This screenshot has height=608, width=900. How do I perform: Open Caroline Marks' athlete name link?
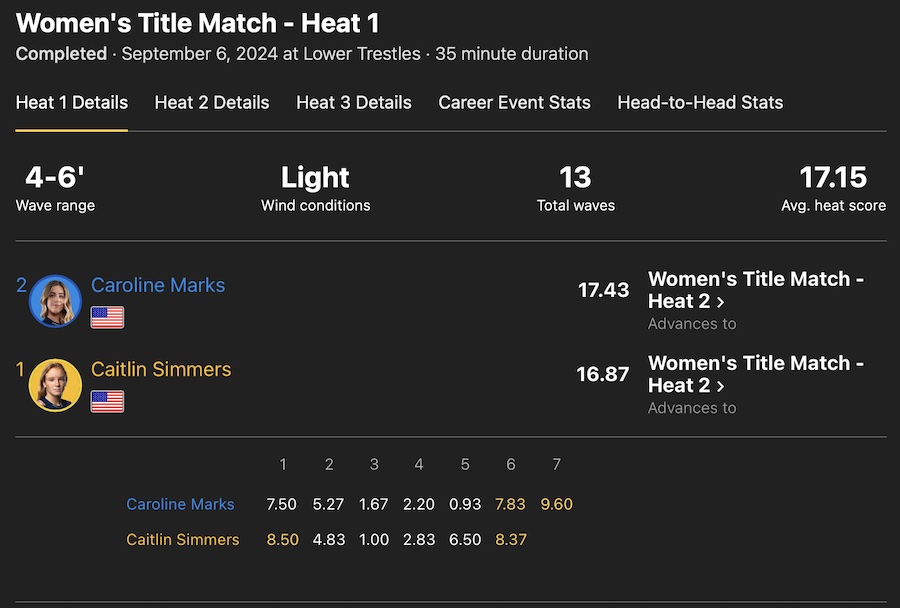tap(158, 285)
